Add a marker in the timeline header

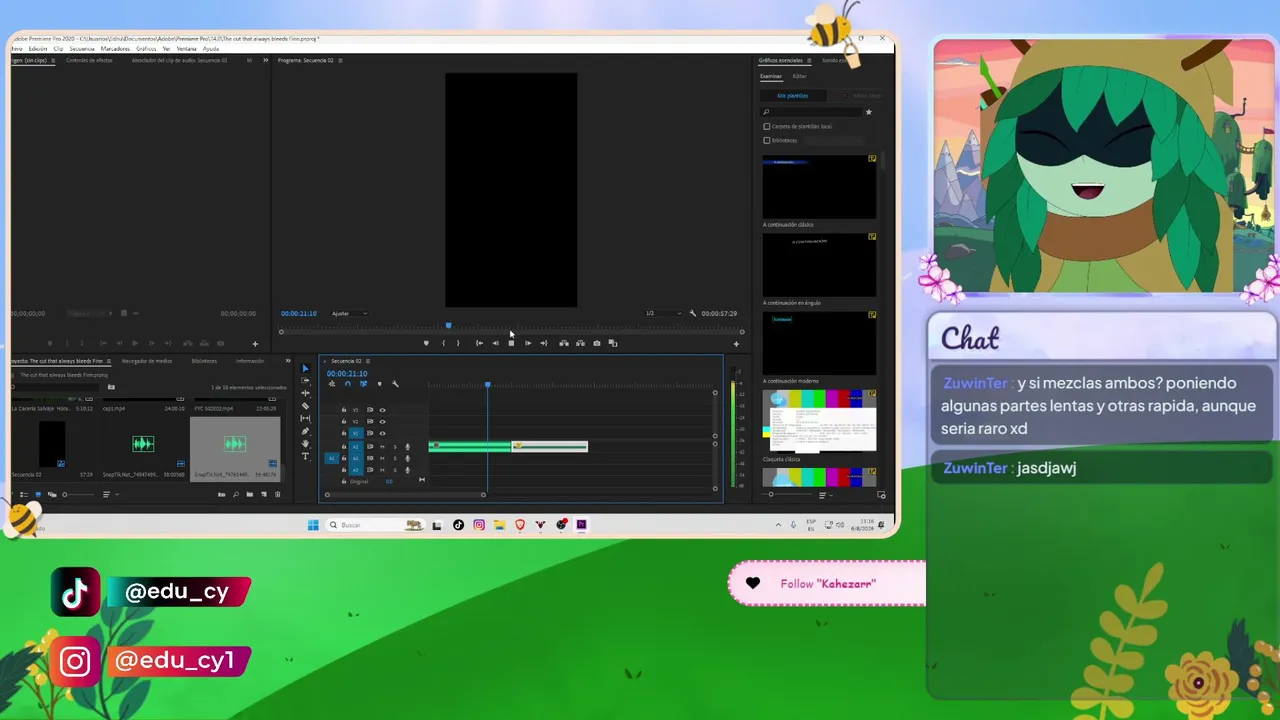click(379, 384)
